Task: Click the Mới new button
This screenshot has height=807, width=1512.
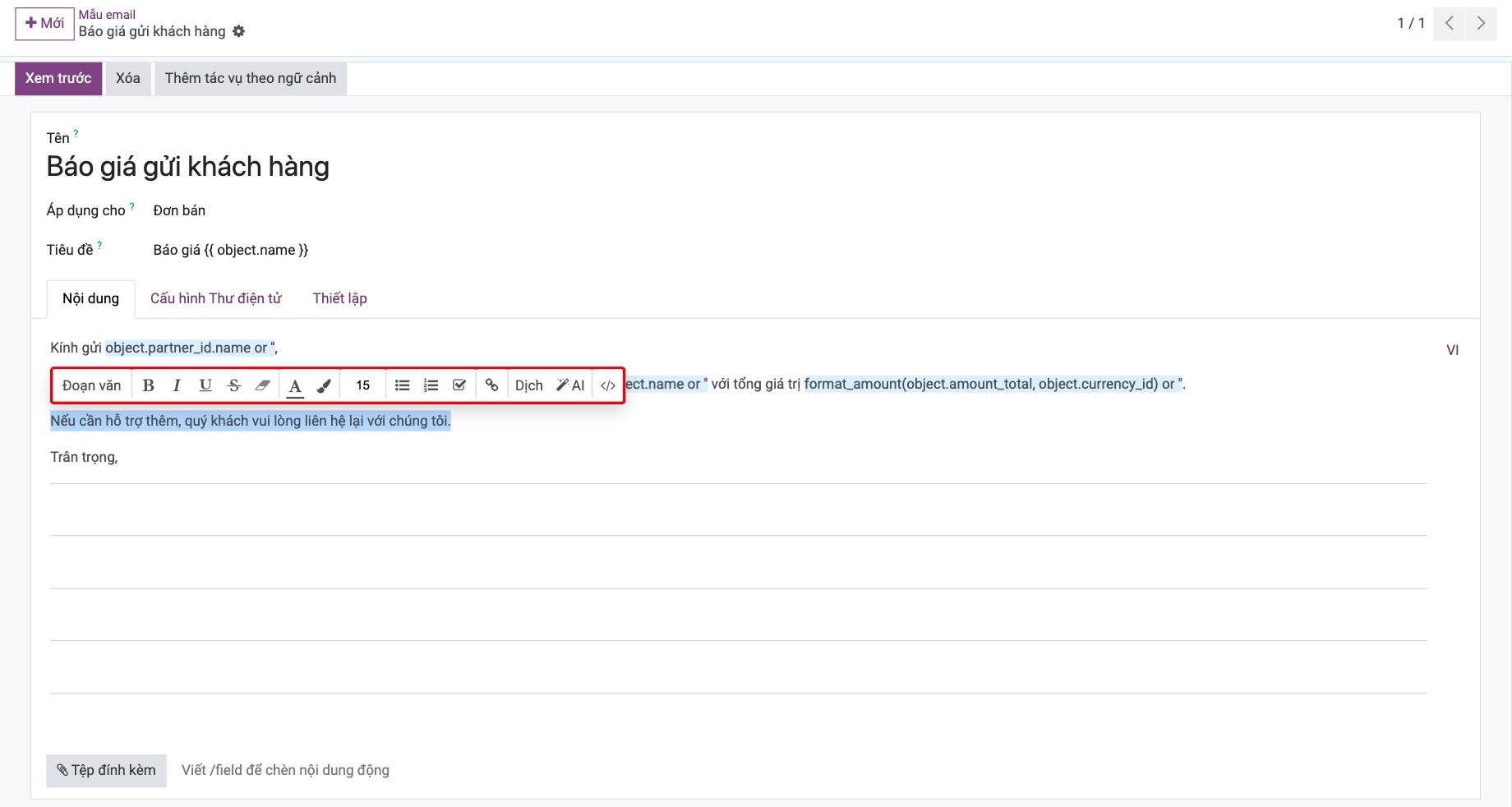Action: 45,23
